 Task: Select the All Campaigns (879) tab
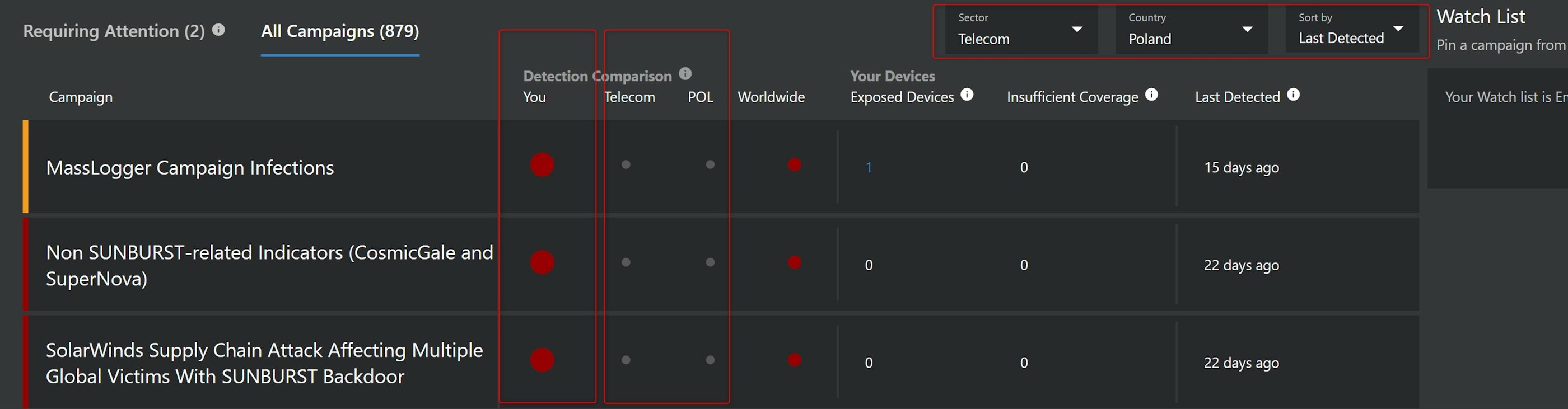coord(340,31)
